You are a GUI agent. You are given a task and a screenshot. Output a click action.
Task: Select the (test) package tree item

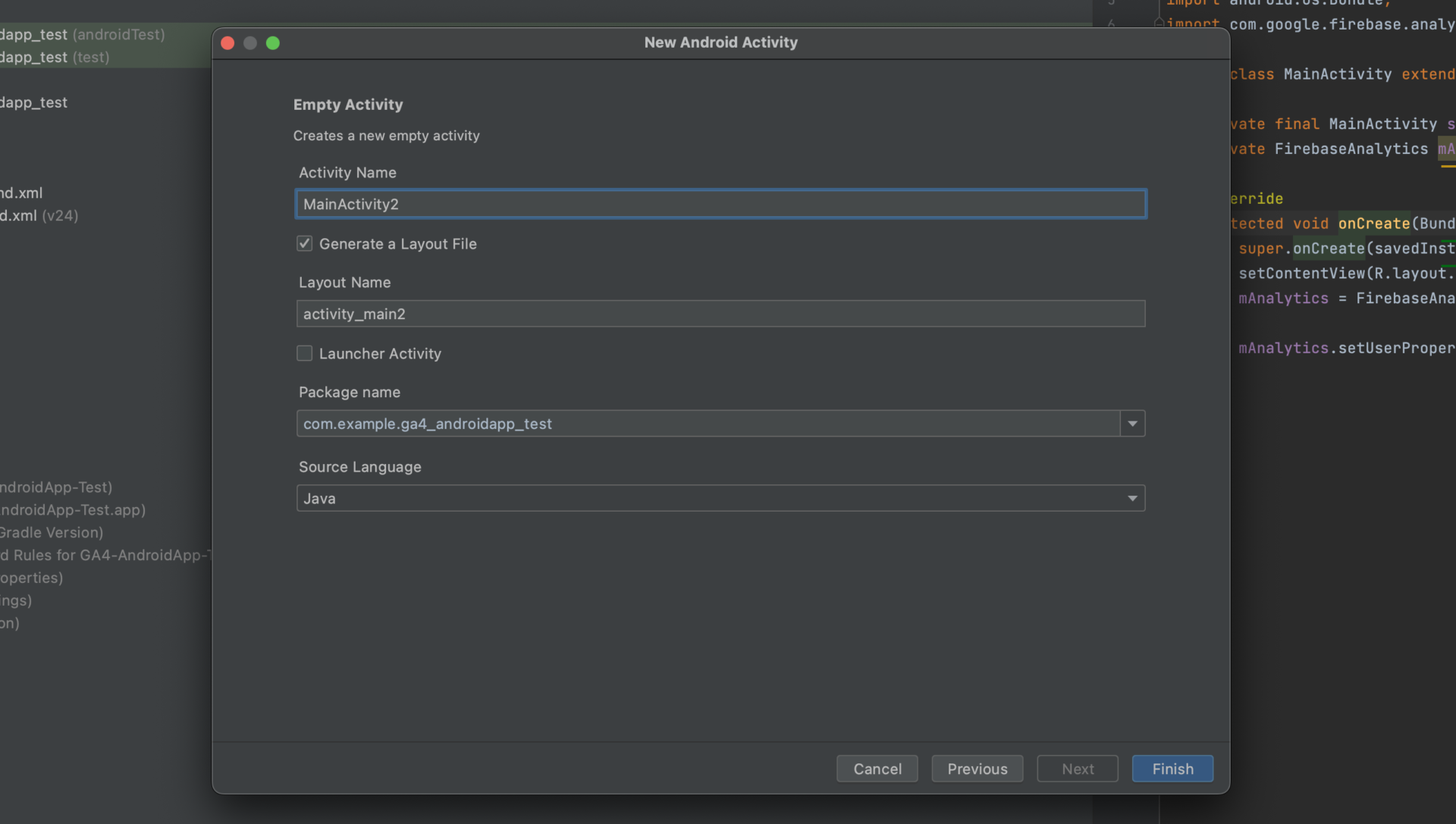[x=55, y=58]
